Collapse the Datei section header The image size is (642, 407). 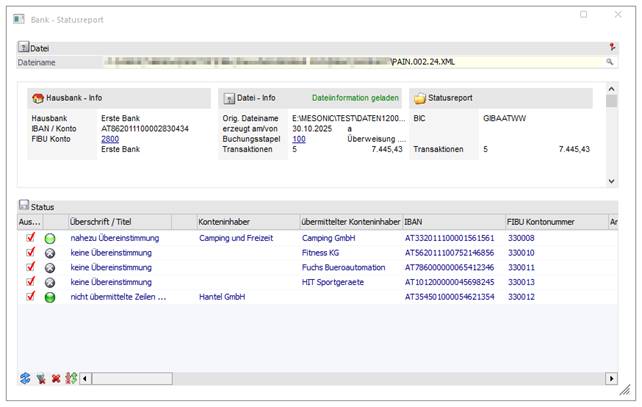point(24,47)
